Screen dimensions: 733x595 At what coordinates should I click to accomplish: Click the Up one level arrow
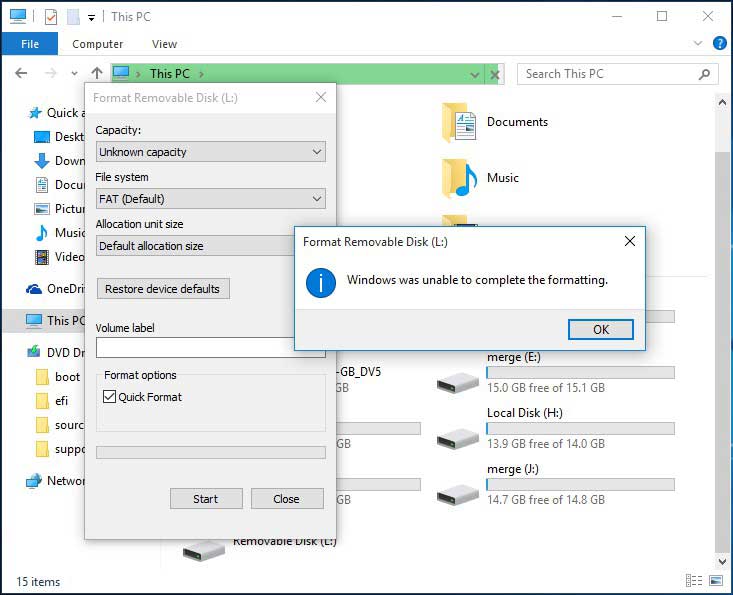pyautogui.click(x=97, y=73)
